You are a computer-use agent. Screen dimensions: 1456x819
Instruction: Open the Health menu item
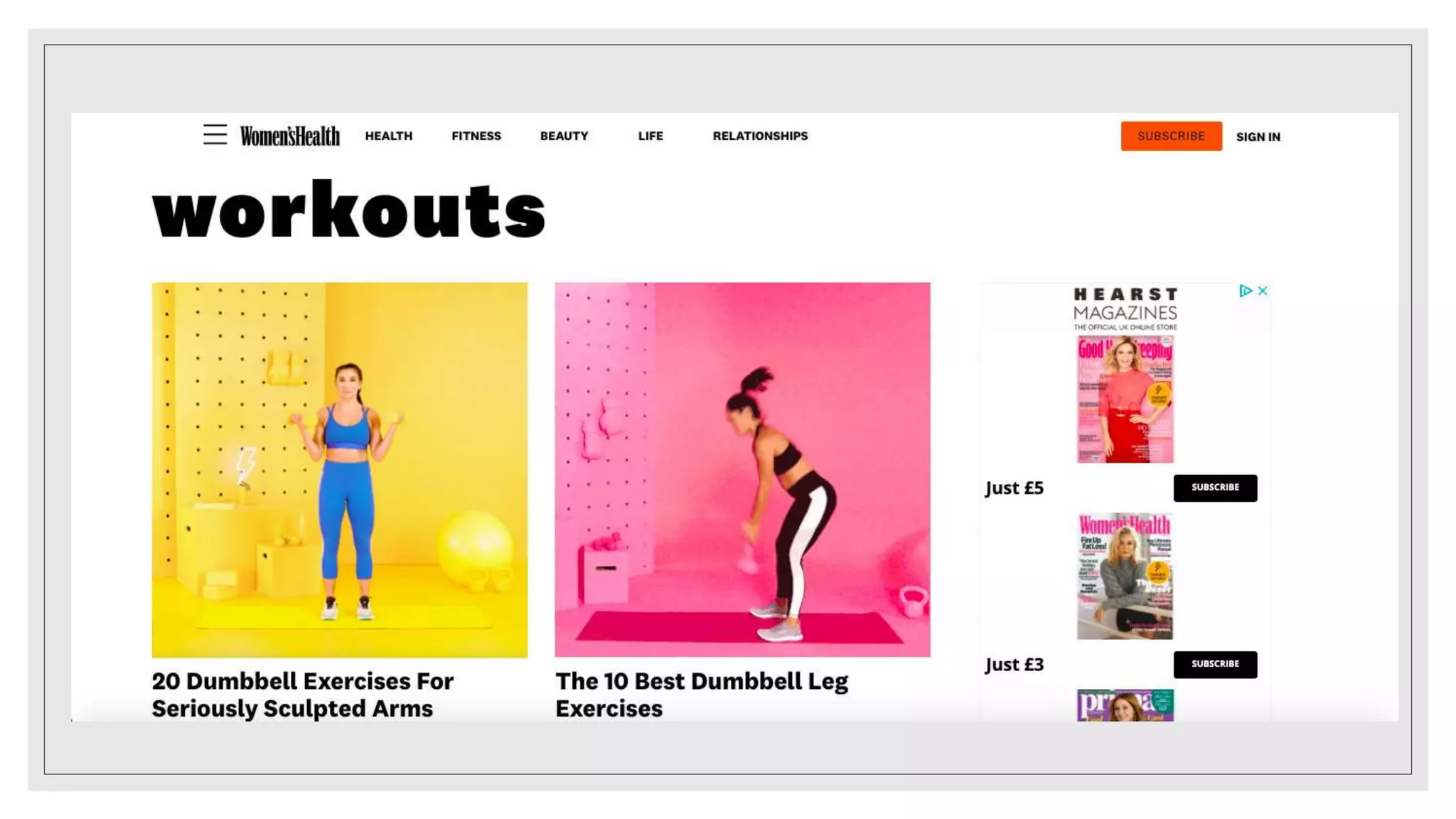[x=388, y=136]
